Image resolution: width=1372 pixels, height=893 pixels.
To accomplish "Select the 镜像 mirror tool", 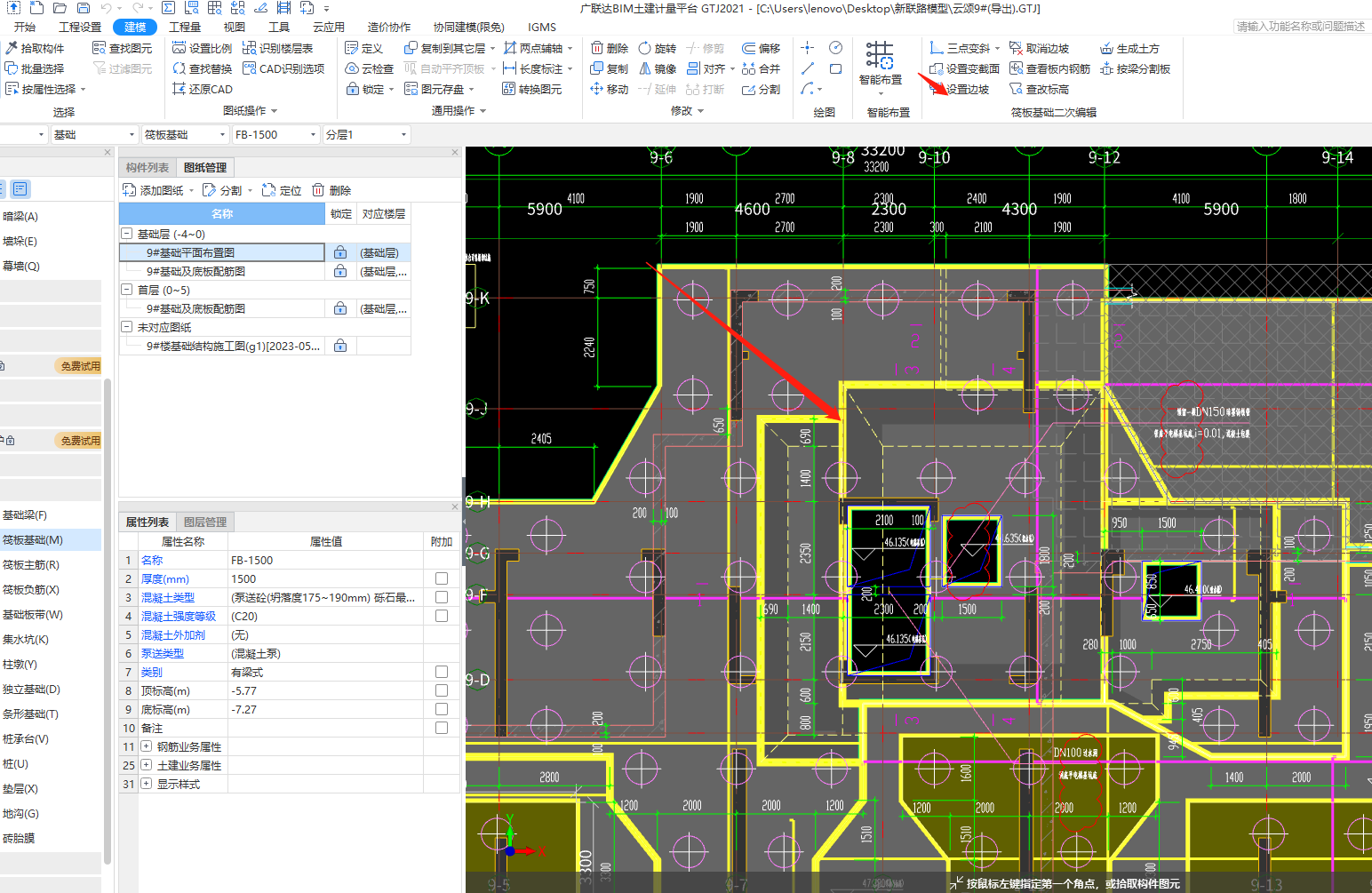I will [658, 68].
